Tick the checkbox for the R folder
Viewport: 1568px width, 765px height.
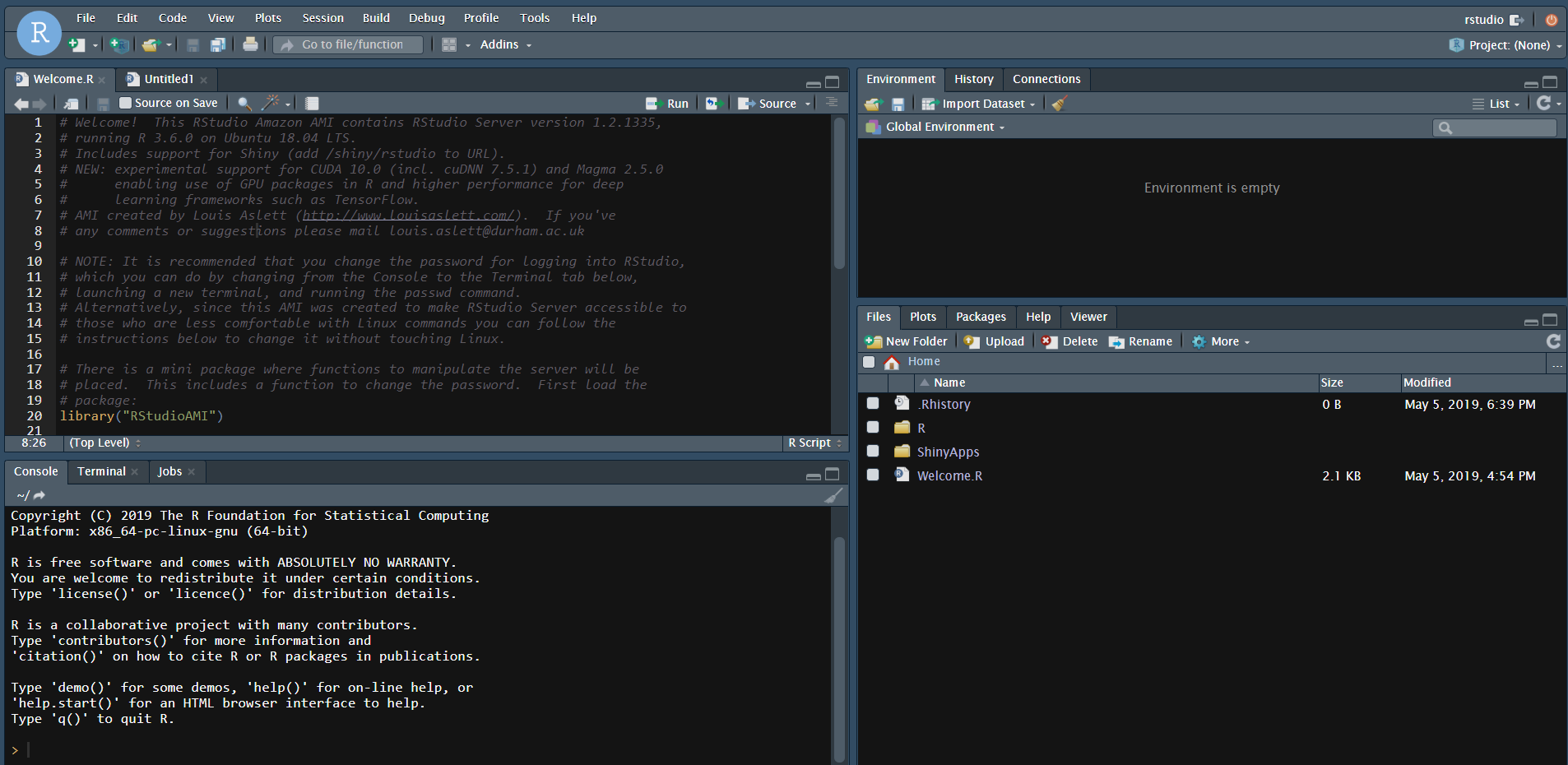pos(873,427)
